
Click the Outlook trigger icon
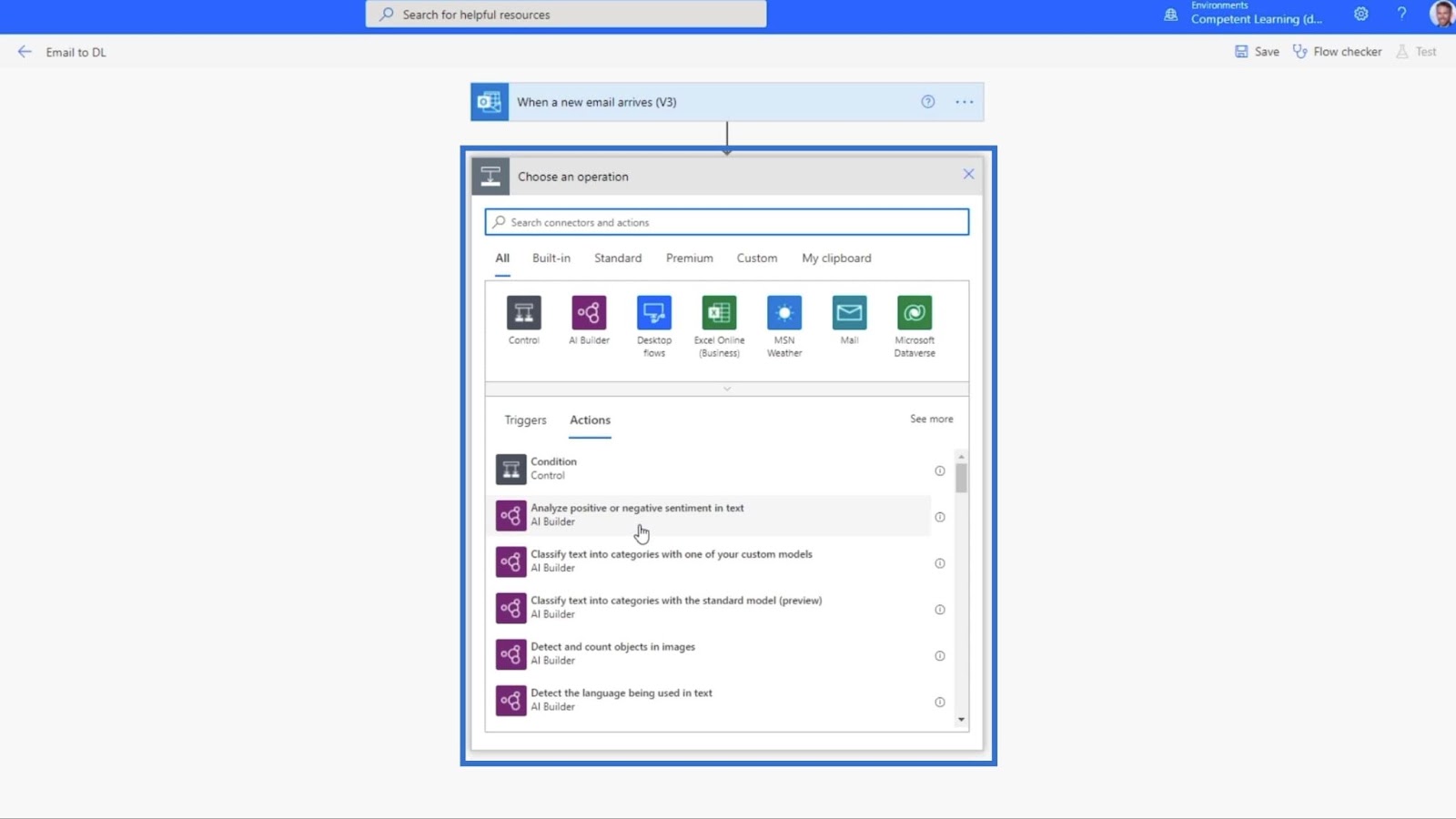[490, 102]
